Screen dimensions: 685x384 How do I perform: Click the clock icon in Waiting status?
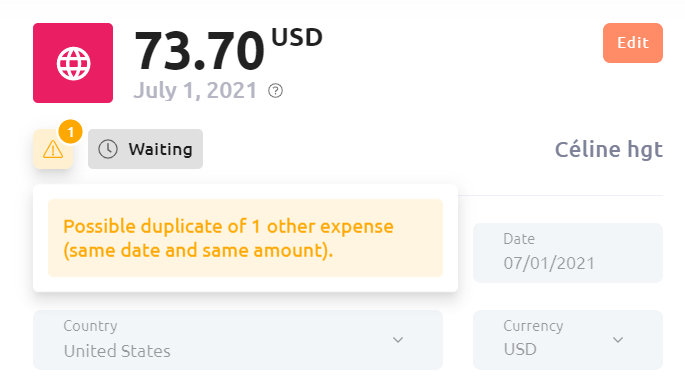click(x=107, y=149)
